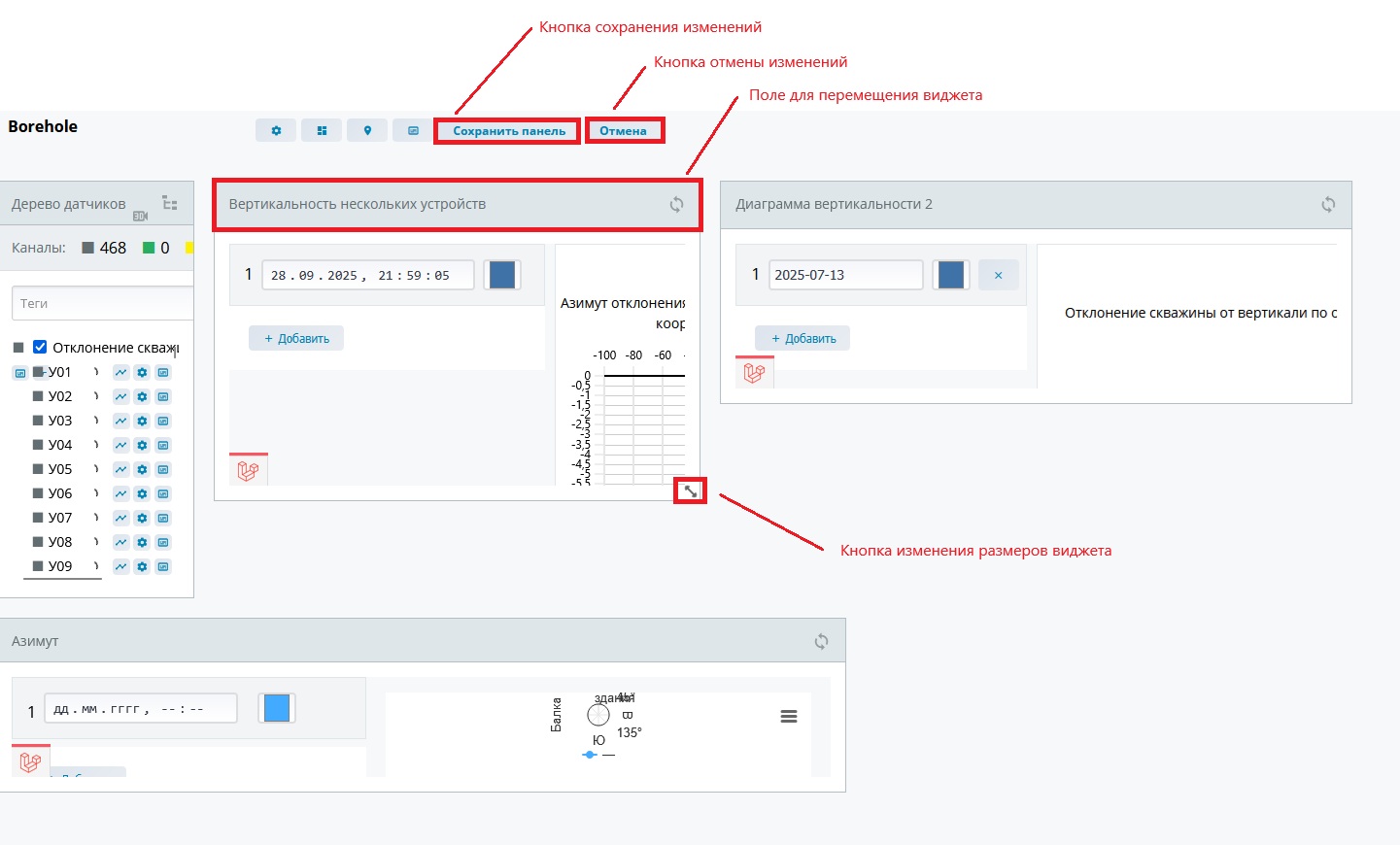Open the chart icon for sensor У03
This screenshot has height=845, width=1400.
120,421
